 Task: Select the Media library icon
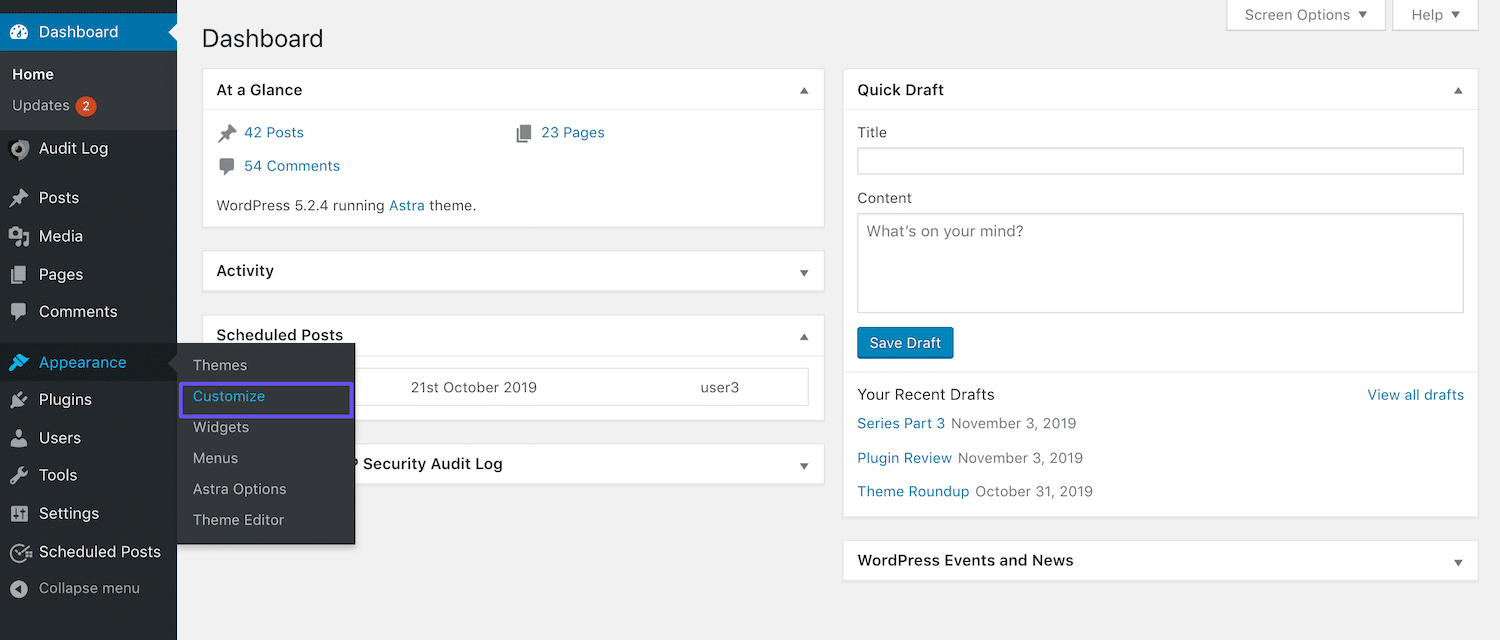(17, 235)
